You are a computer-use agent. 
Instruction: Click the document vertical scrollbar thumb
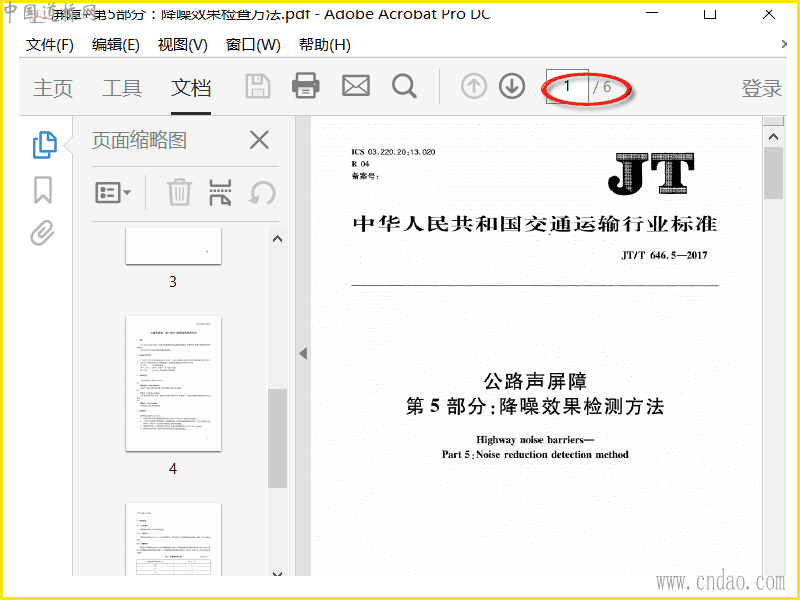click(x=773, y=173)
